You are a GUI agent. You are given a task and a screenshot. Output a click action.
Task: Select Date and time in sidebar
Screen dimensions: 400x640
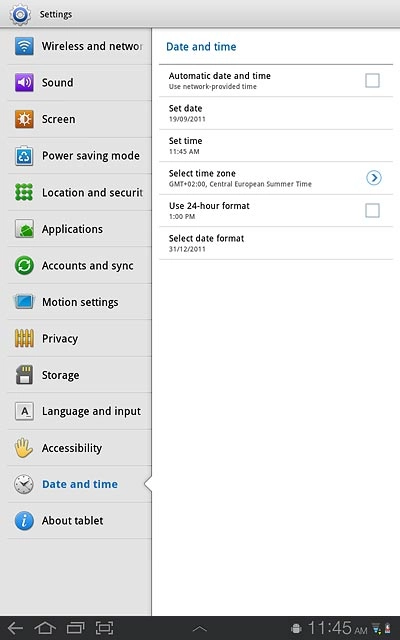click(79, 484)
